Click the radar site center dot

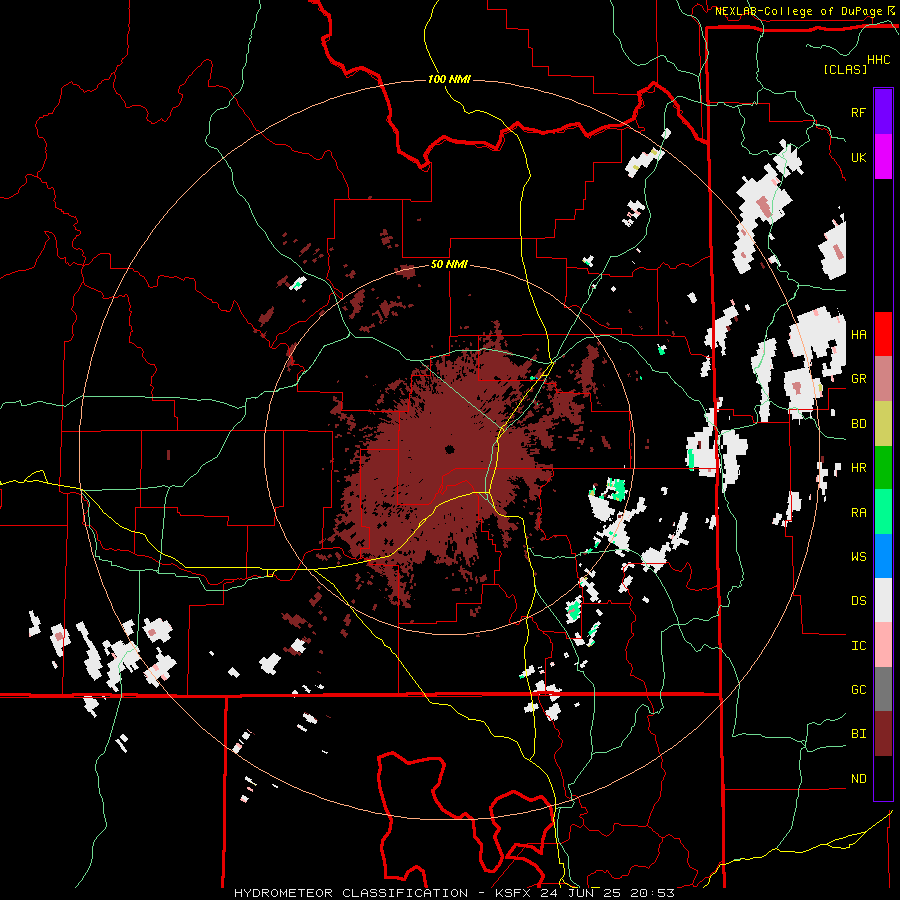pyautogui.click(x=449, y=449)
